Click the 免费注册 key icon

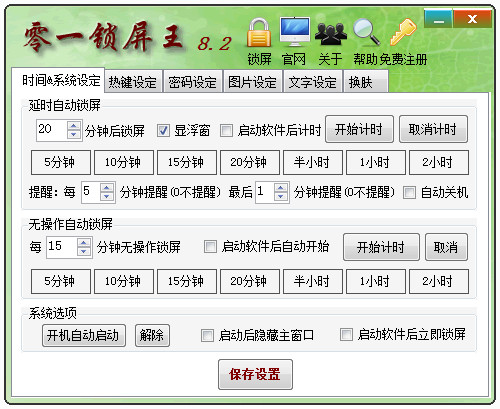tap(403, 32)
